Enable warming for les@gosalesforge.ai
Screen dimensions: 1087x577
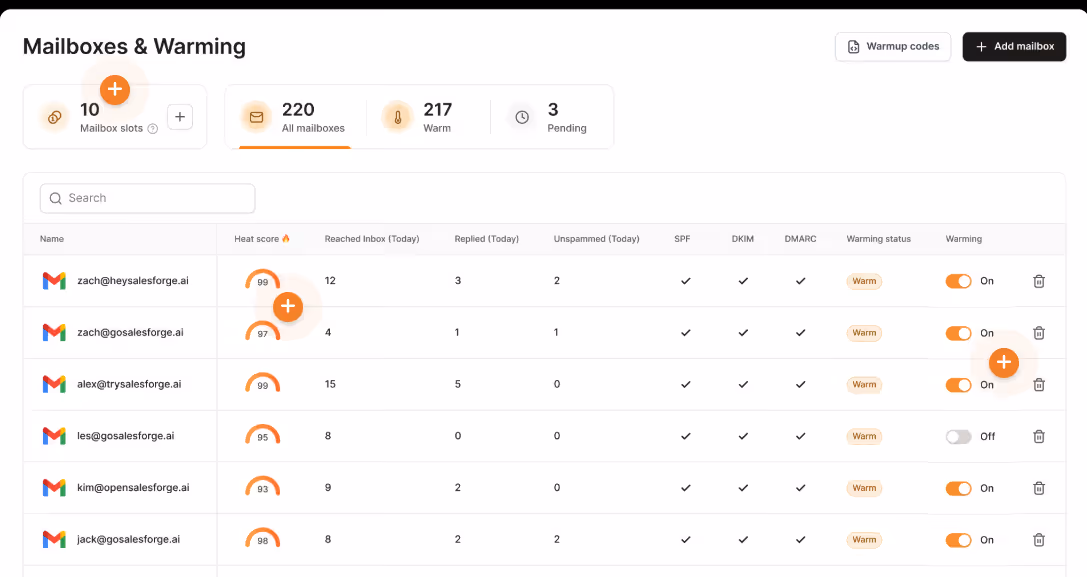(x=959, y=436)
